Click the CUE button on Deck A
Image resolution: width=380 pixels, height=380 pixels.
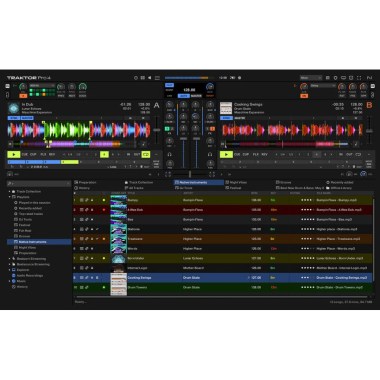pyautogui.click(x=25, y=155)
